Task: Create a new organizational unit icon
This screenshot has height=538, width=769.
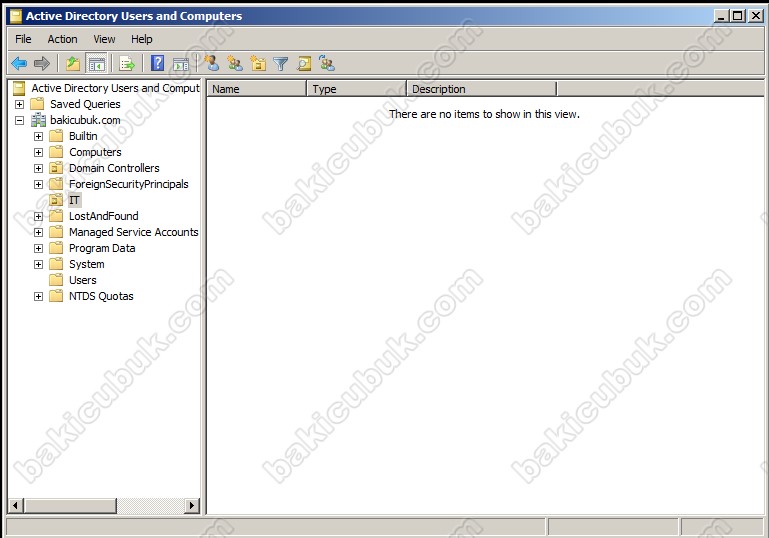Action: 258,63
